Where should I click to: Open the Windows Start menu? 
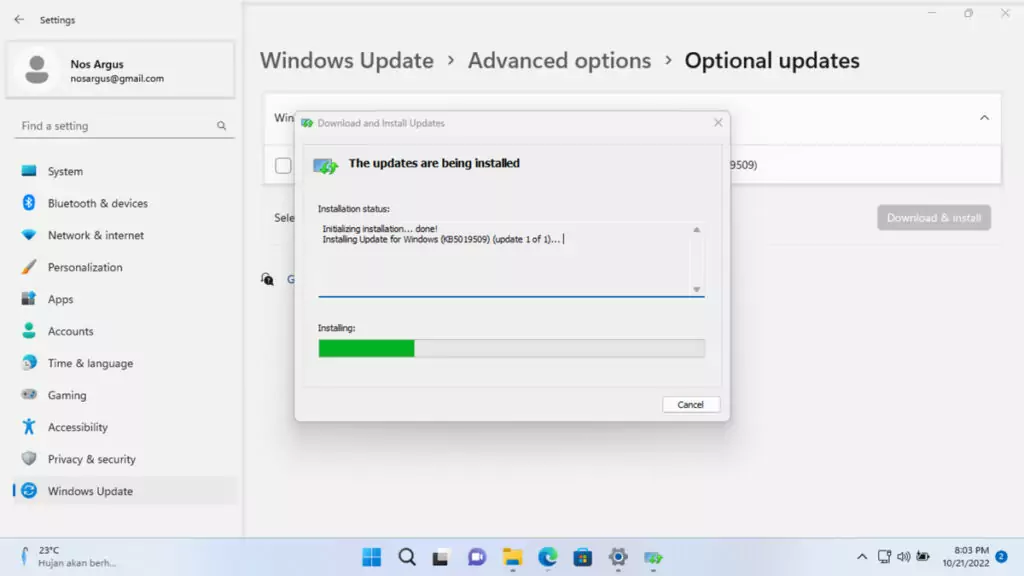pos(372,557)
